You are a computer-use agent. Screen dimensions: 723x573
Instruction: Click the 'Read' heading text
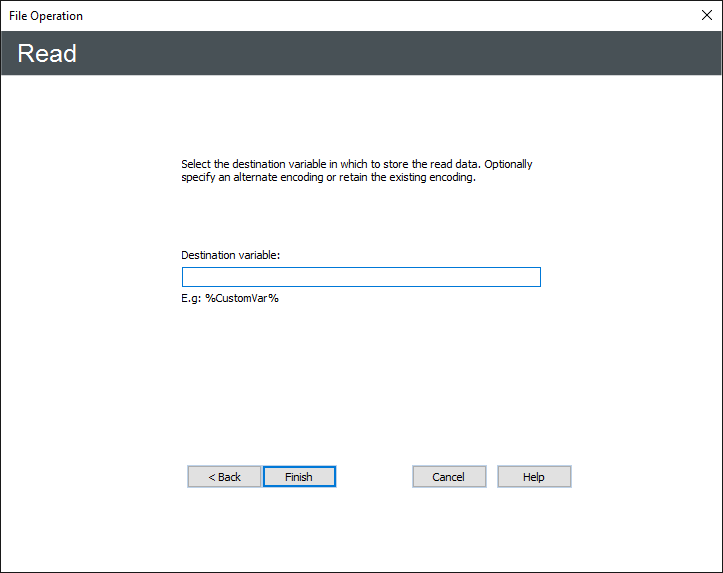pos(47,53)
